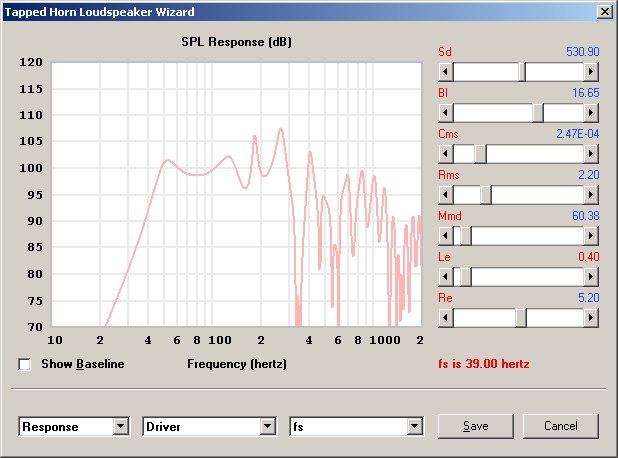Click the Le slider left arrow
The width and height of the screenshot is (618, 458).
coord(446,277)
